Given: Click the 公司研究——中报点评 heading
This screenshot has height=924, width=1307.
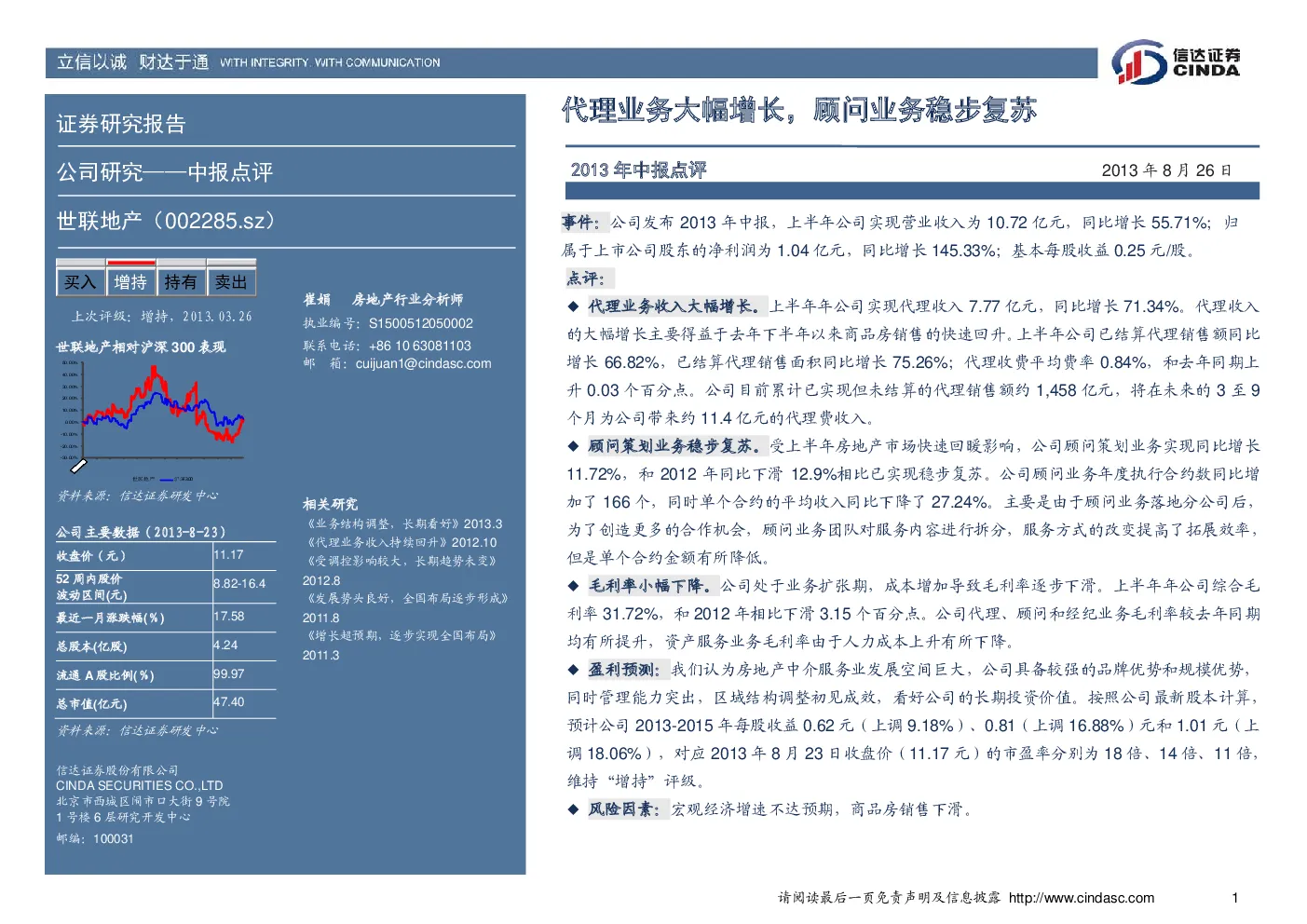Looking at the screenshot, I should [165, 172].
